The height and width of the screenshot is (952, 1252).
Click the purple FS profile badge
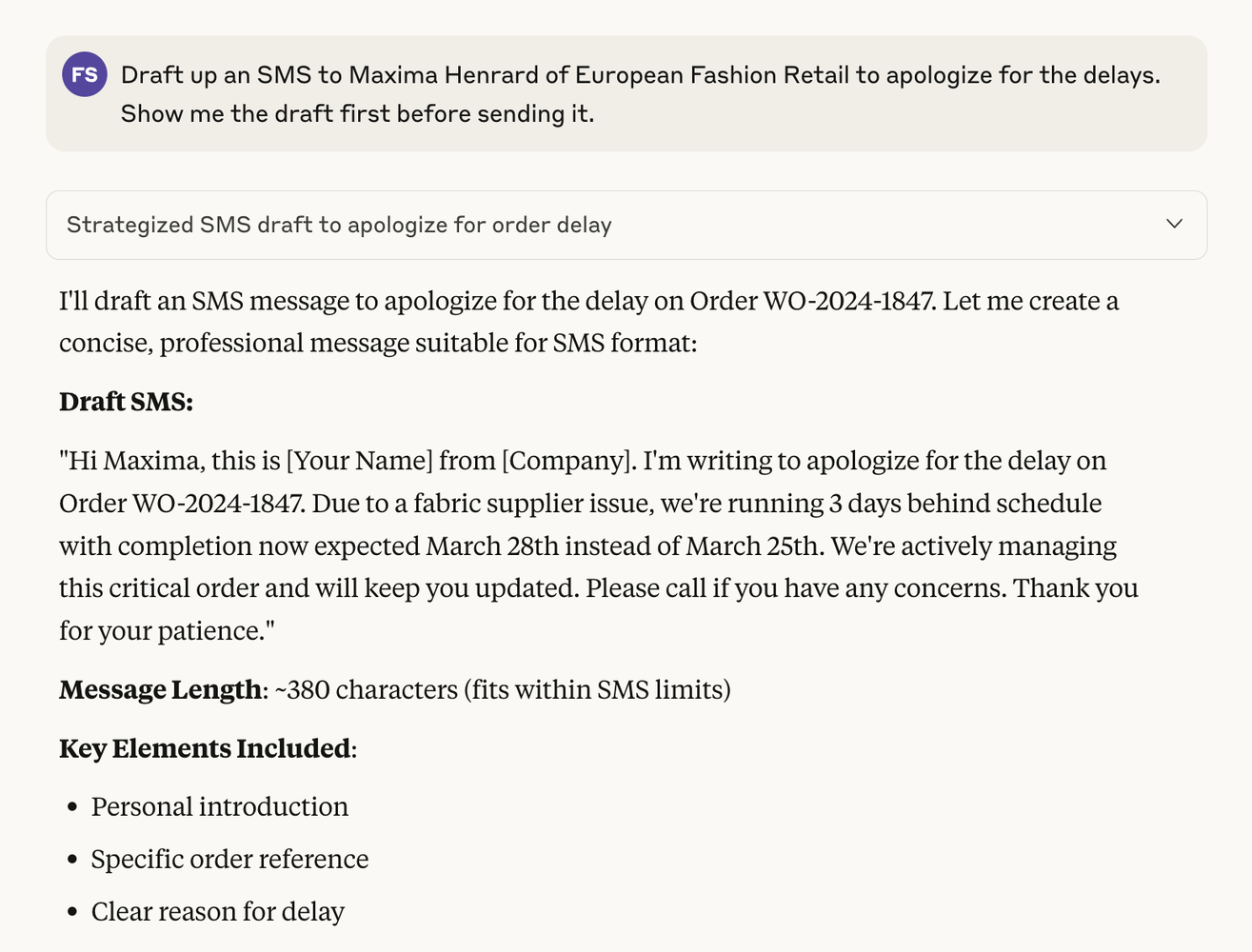(85, 74)
